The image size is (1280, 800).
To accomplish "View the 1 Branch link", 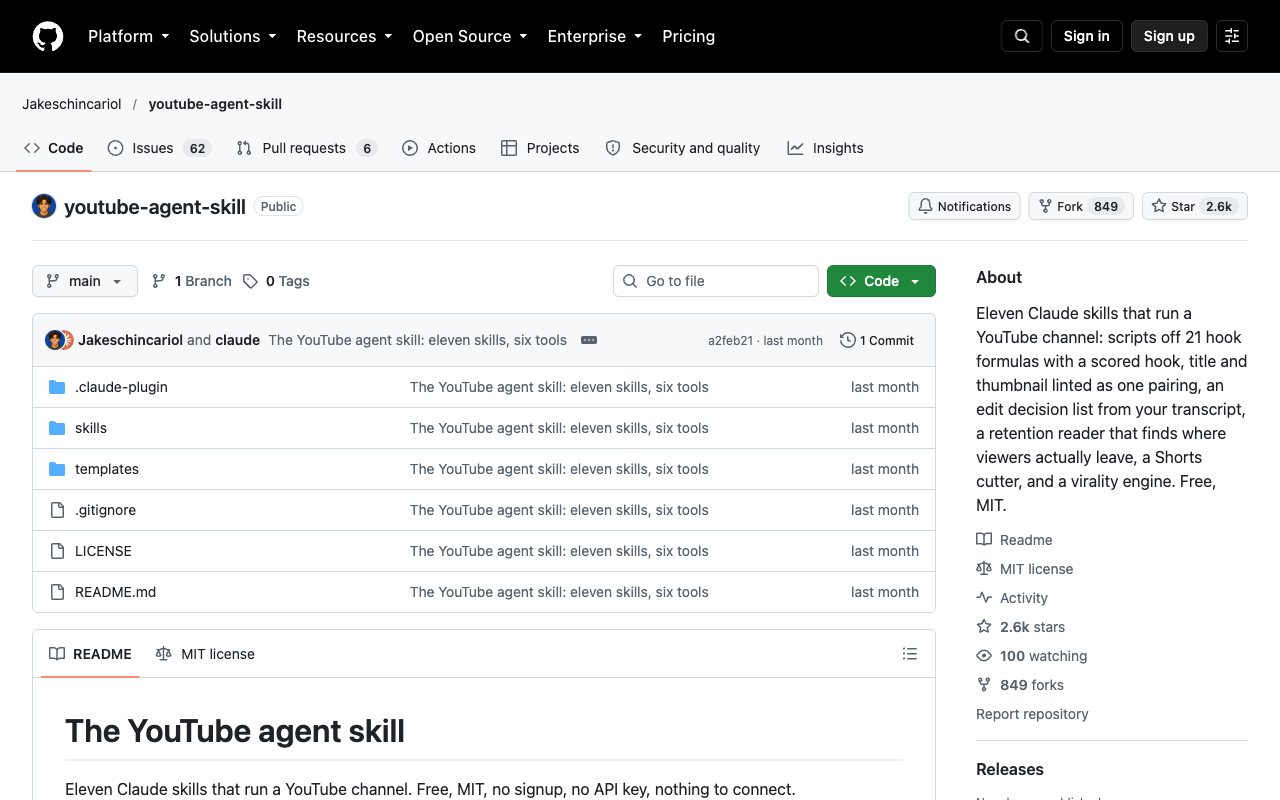I will tap(191, 281).
